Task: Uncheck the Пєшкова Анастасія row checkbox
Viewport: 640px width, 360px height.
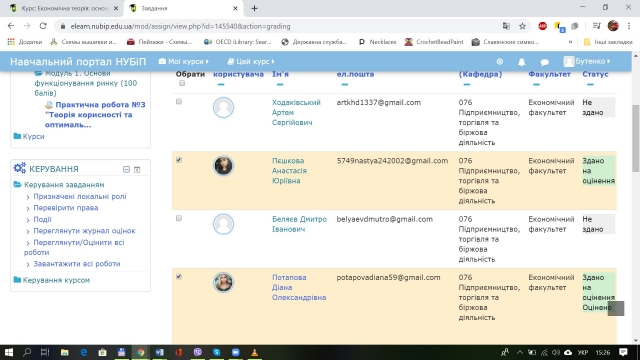Action: (x=179, y=160)
